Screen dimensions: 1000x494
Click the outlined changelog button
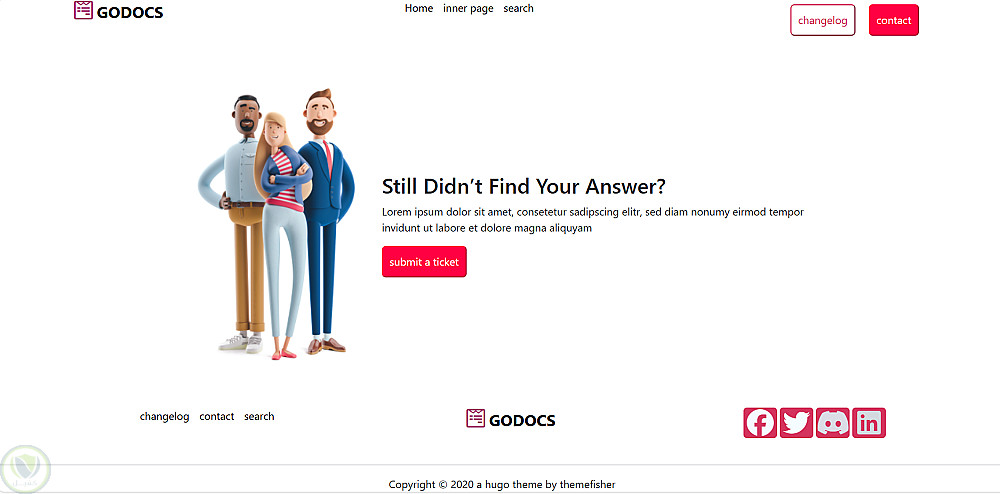click(823, 20)
